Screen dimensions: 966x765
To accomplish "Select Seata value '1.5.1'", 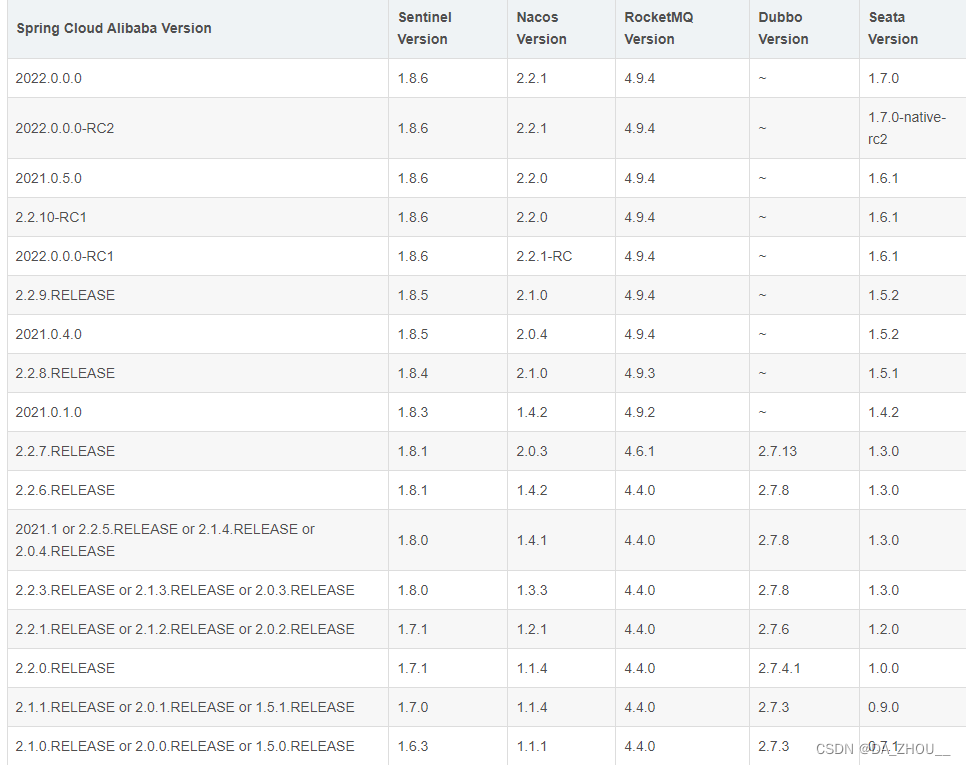I will coord(883,373).
